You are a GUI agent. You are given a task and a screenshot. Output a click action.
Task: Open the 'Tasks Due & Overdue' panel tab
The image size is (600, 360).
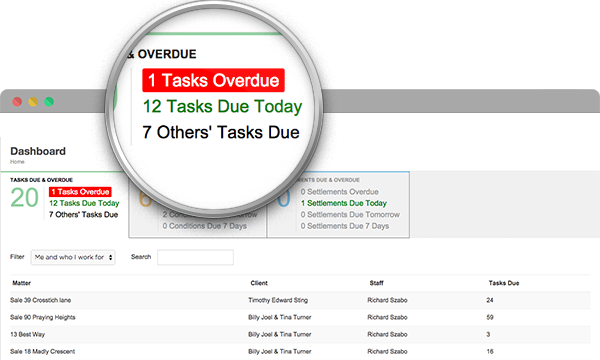click(x=41, y=180)
